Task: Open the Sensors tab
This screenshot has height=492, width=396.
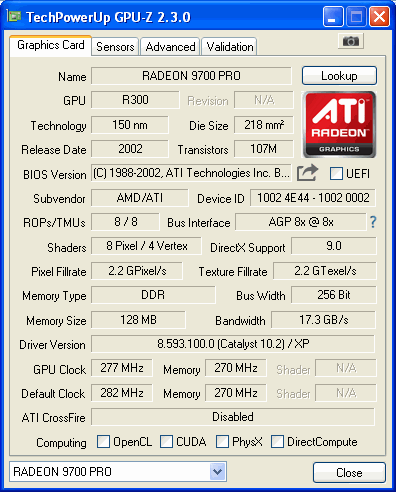Action: (x=115, y=47)
